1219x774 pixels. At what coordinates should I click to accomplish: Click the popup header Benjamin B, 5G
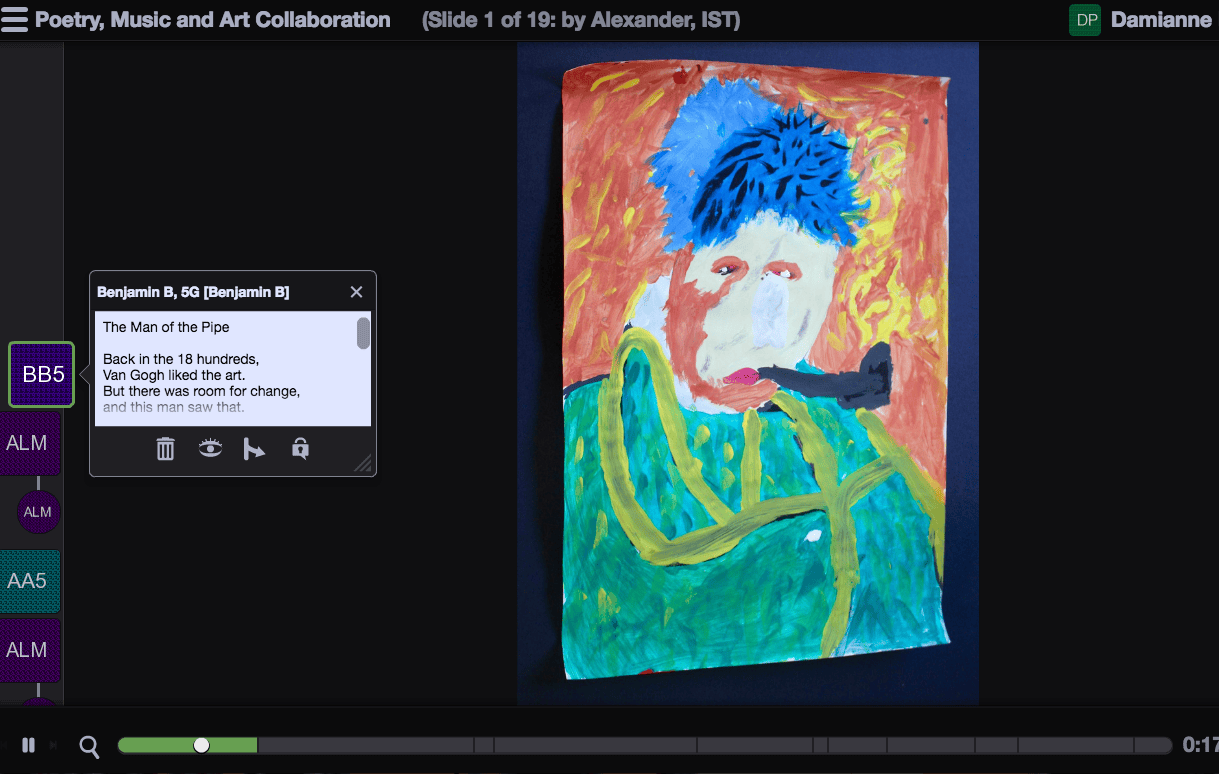pos(193,292)
